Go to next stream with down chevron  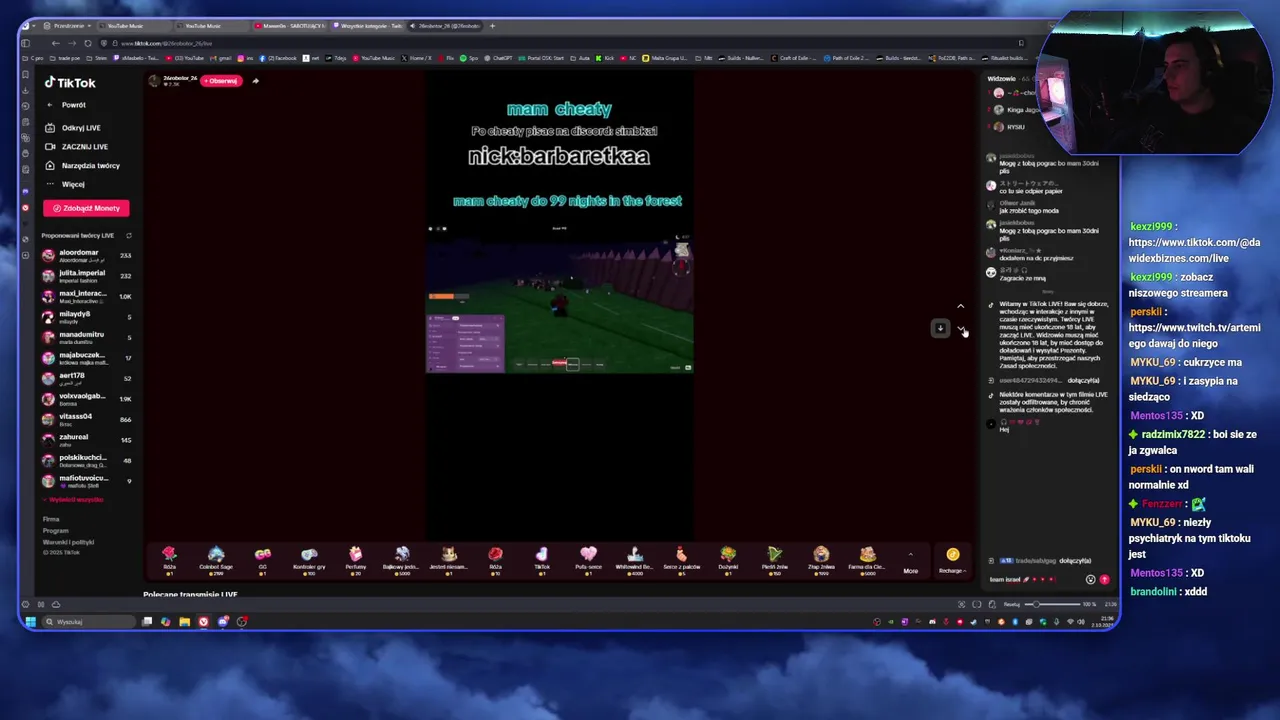pyautogui.click(x=960, y=329)
